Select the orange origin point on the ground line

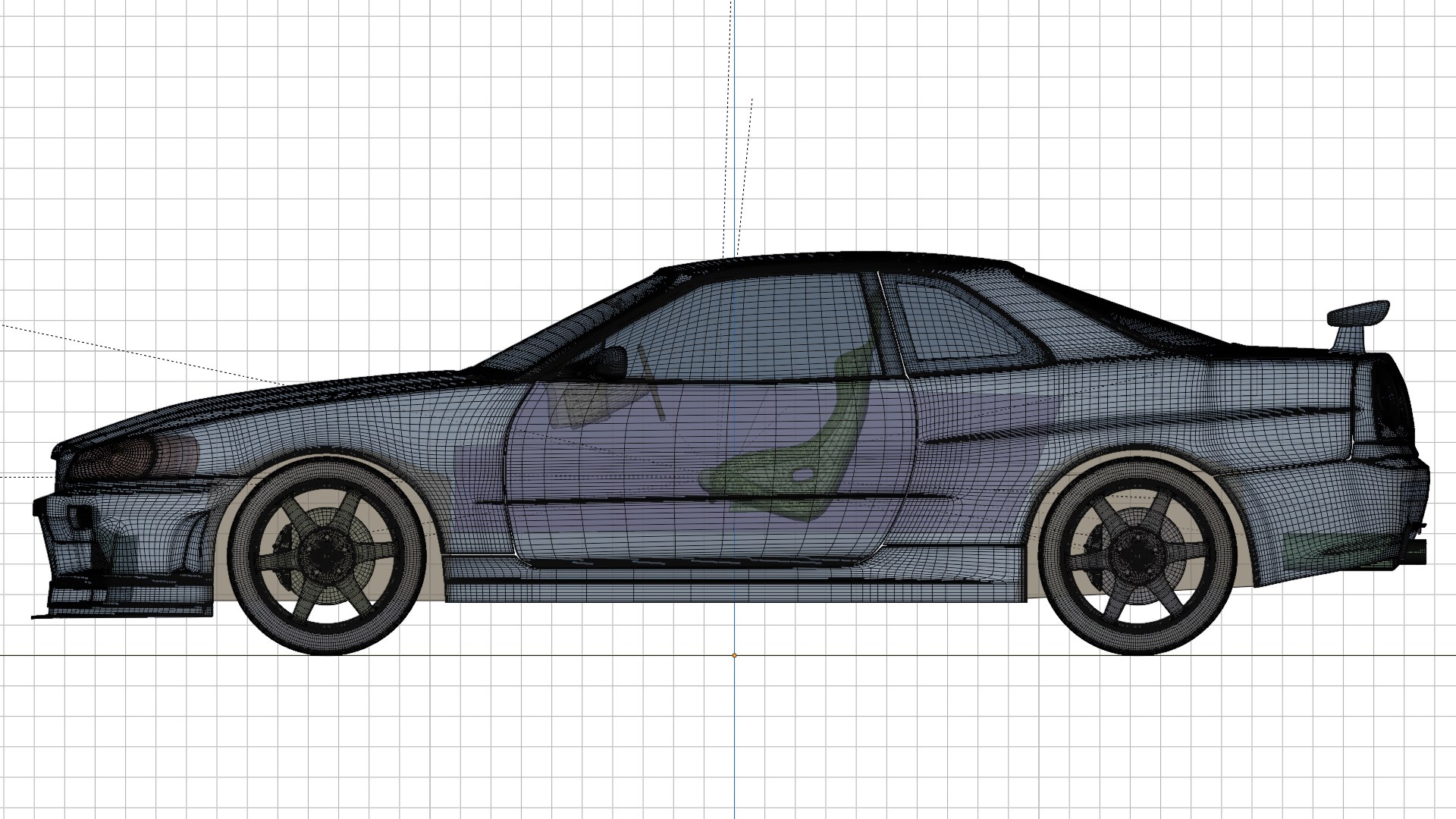(734, 655)
